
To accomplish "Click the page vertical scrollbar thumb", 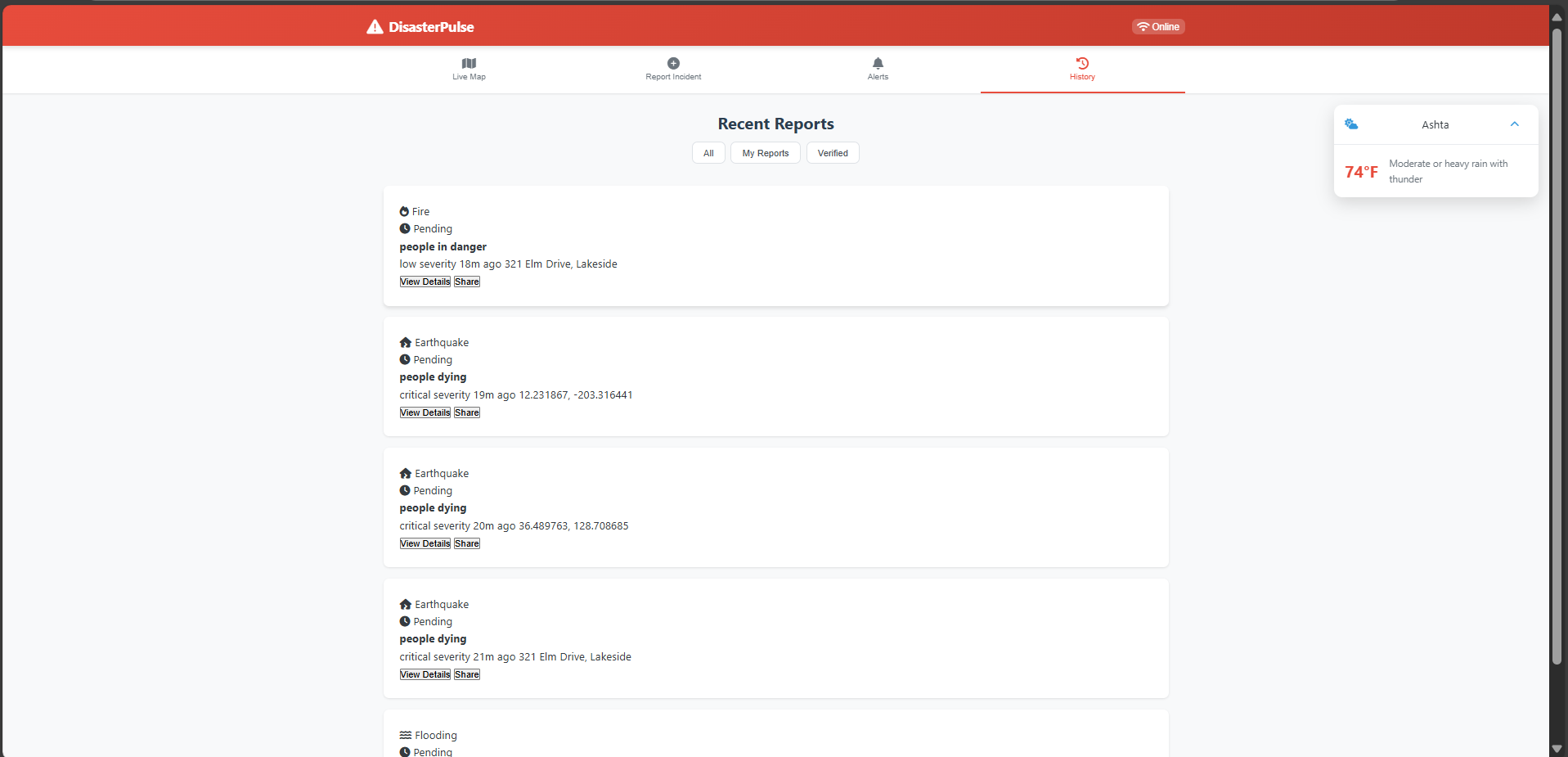I will tap(1557, 346).
